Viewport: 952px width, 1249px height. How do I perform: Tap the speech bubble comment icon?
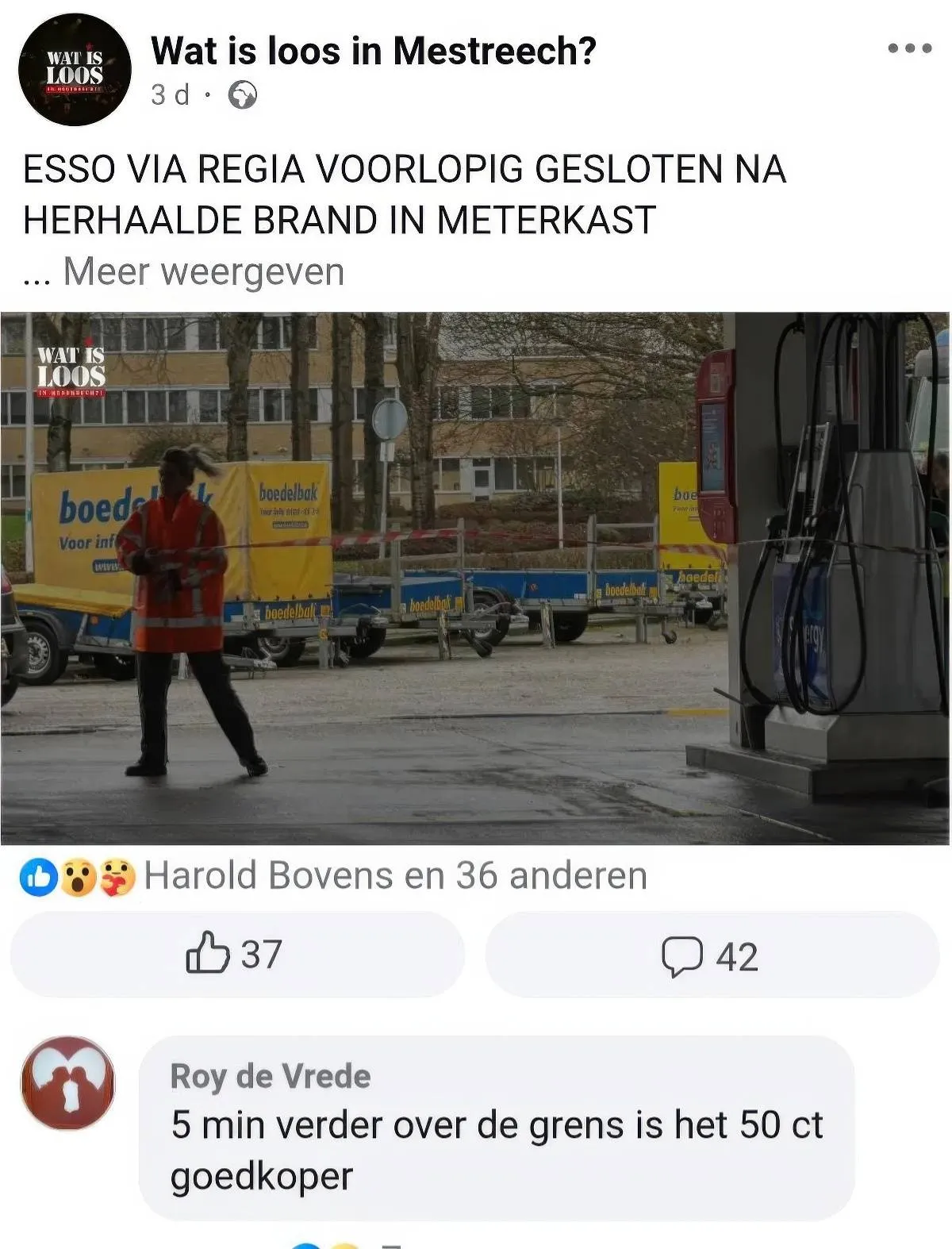coord(682,956)
